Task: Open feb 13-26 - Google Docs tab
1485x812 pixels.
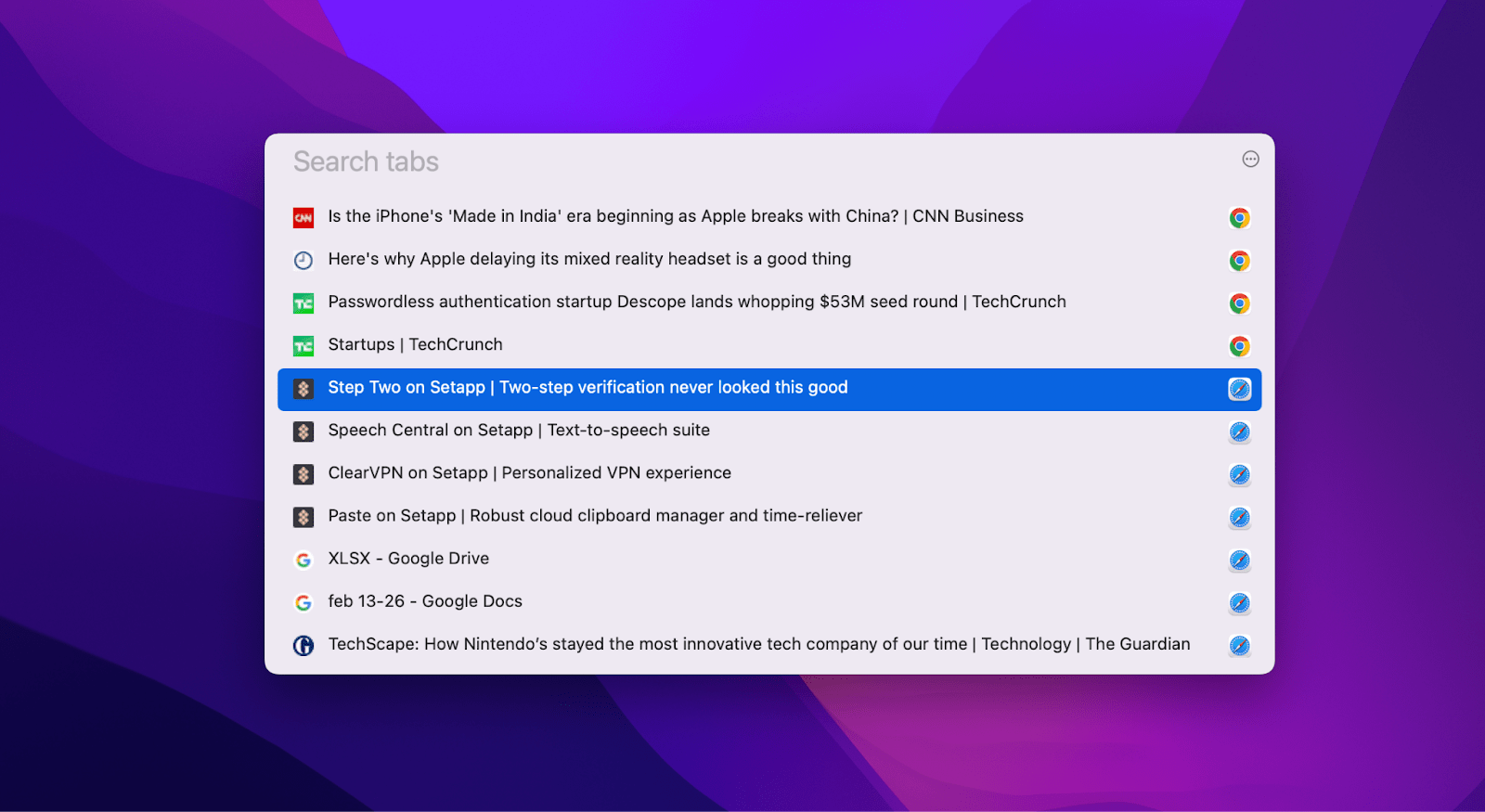Action: click(x=769, y=602)
